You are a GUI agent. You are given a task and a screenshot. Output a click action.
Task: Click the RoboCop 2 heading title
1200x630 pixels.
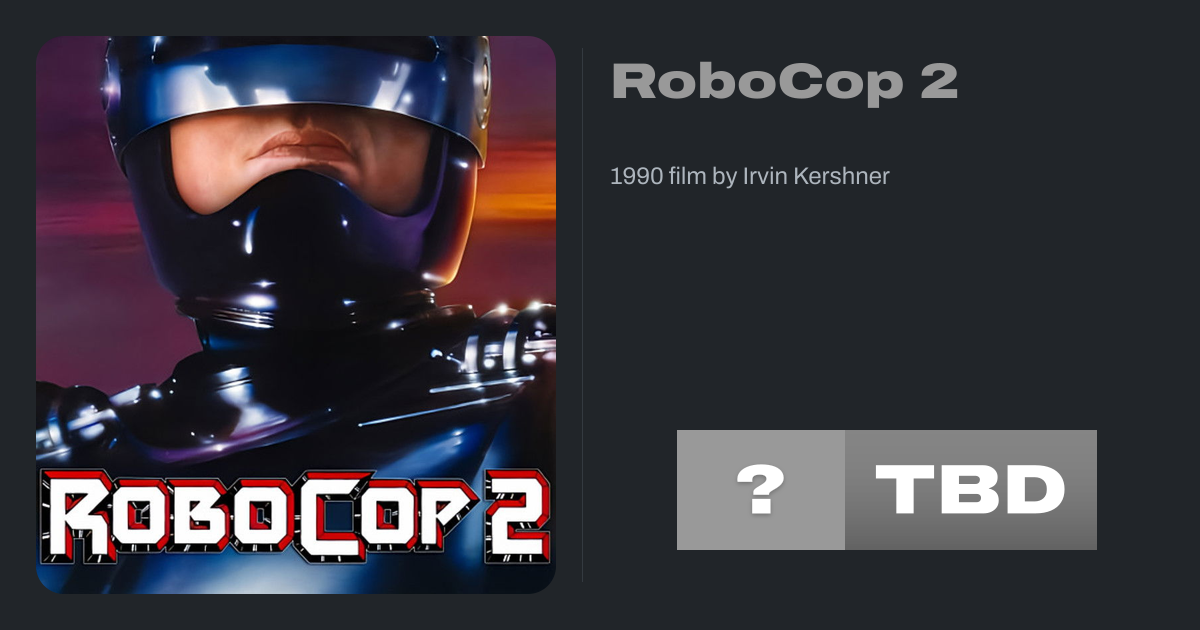pos(785,81)
